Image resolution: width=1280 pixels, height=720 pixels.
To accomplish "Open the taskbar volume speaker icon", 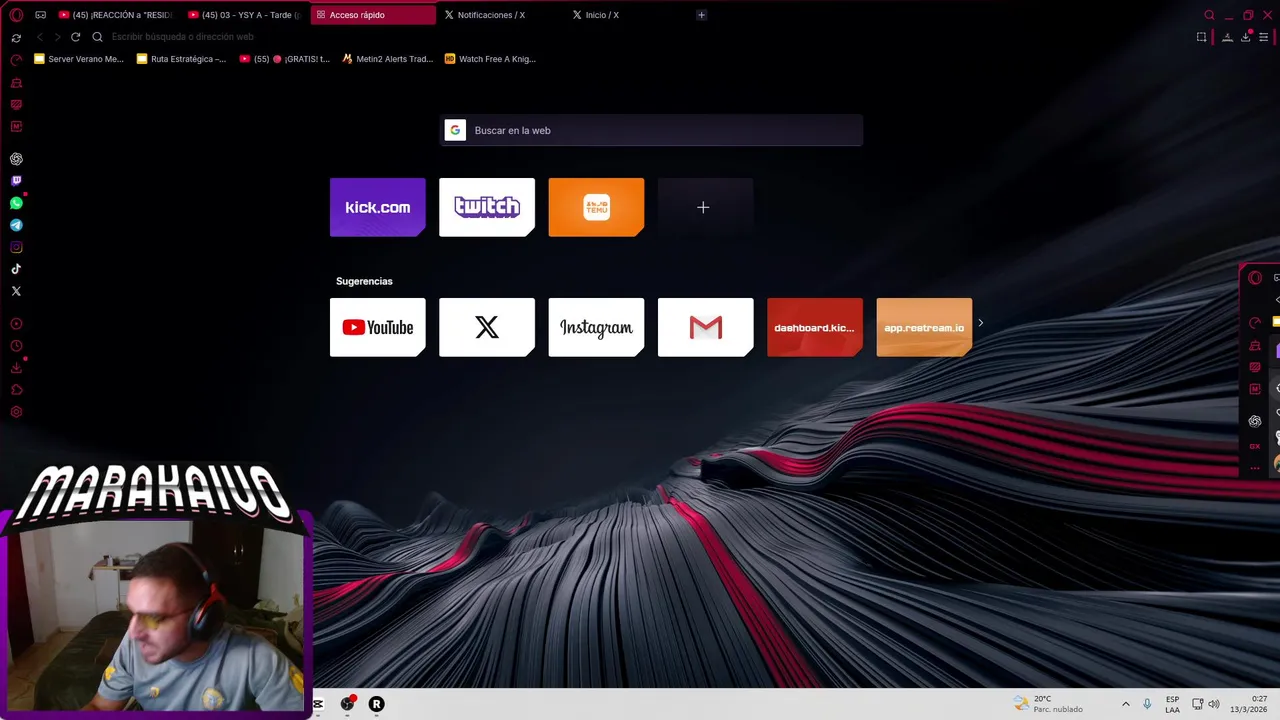I will click(x=1214, y=704).
